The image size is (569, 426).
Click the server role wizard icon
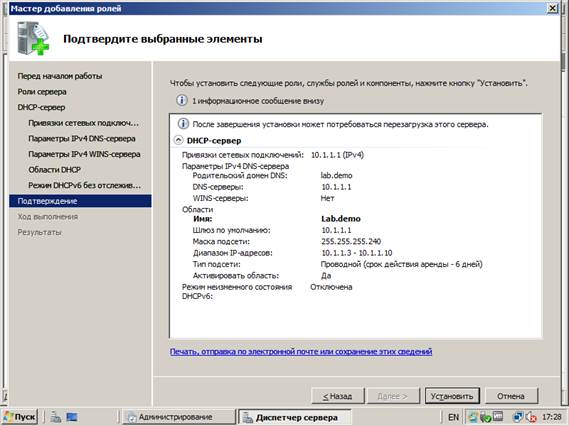pyautogui.click(x=33, y=38)
